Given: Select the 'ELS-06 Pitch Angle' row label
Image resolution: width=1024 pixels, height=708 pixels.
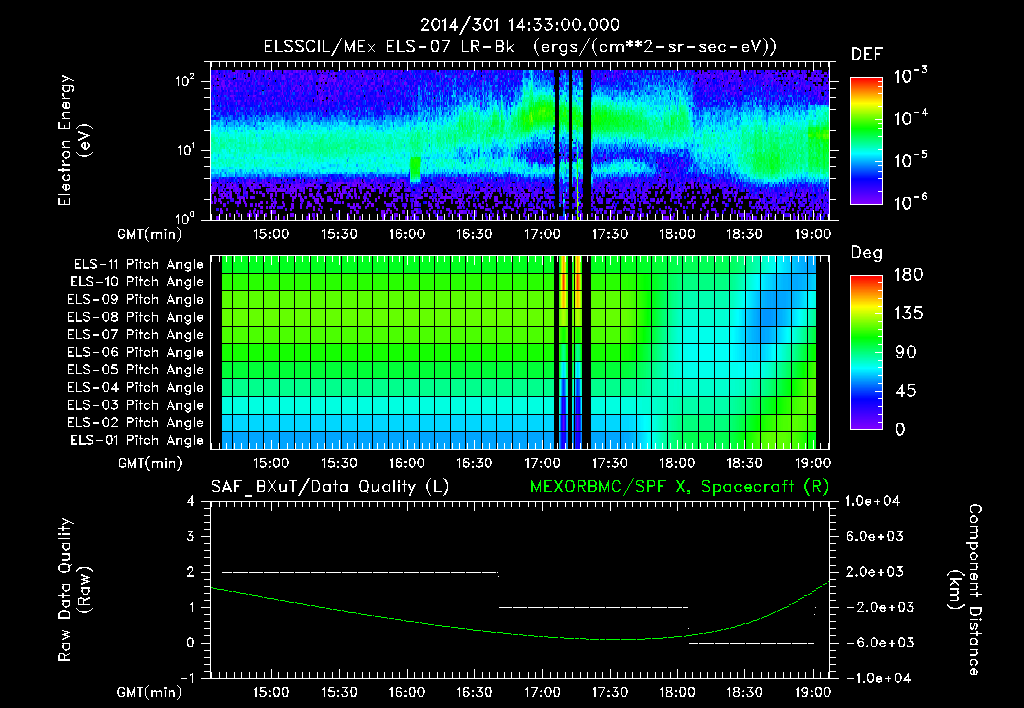Looking at the screenshot, I should pyautogui.click(x=135, y=353).
